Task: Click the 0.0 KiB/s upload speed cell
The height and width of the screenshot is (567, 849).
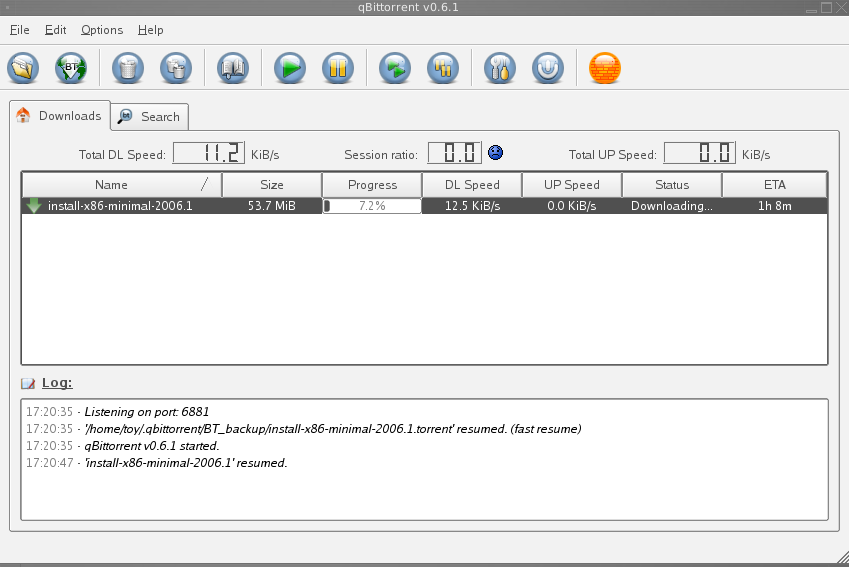Action: (572, 206)
